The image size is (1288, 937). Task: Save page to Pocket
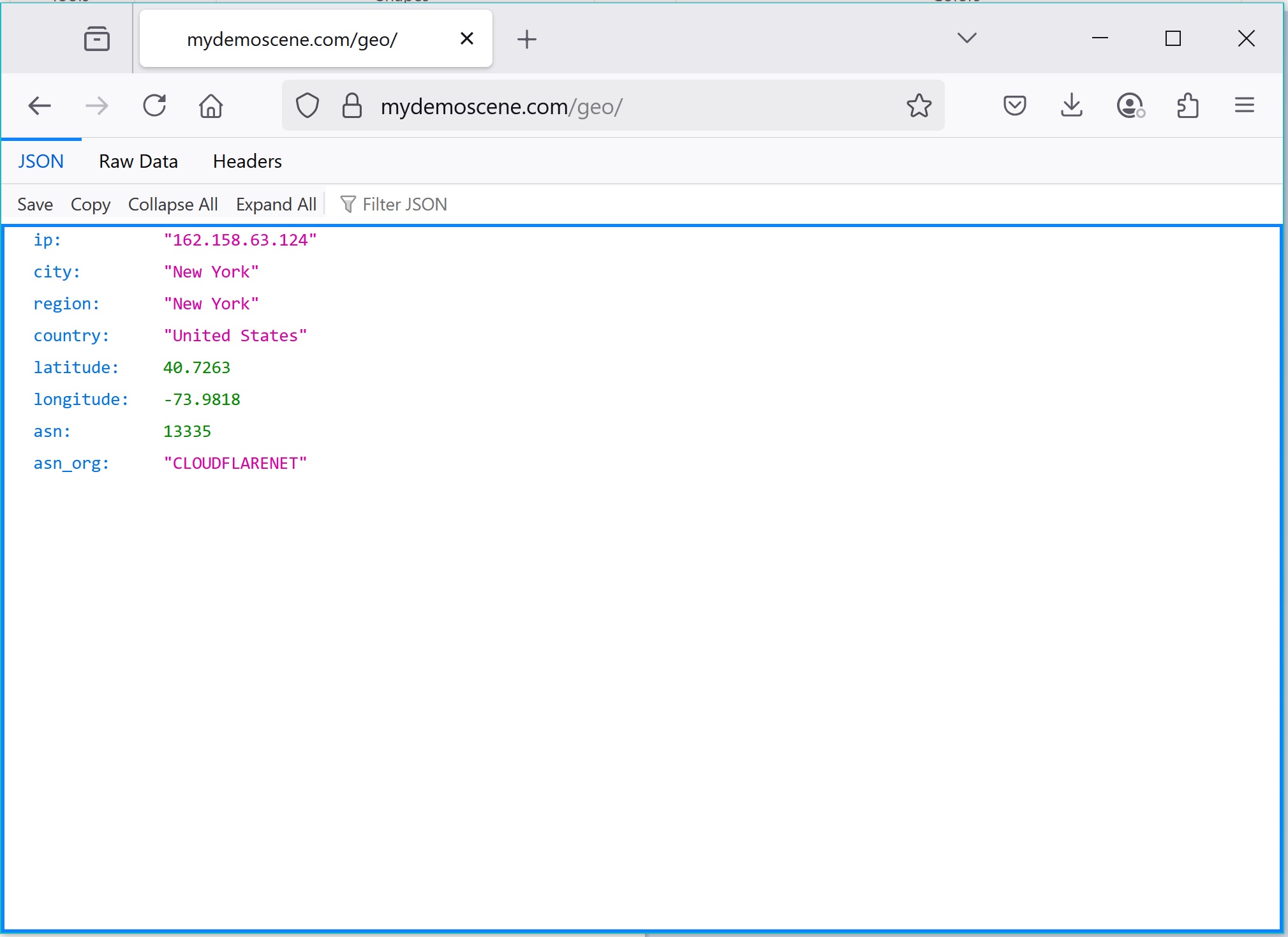[1014, 105]
